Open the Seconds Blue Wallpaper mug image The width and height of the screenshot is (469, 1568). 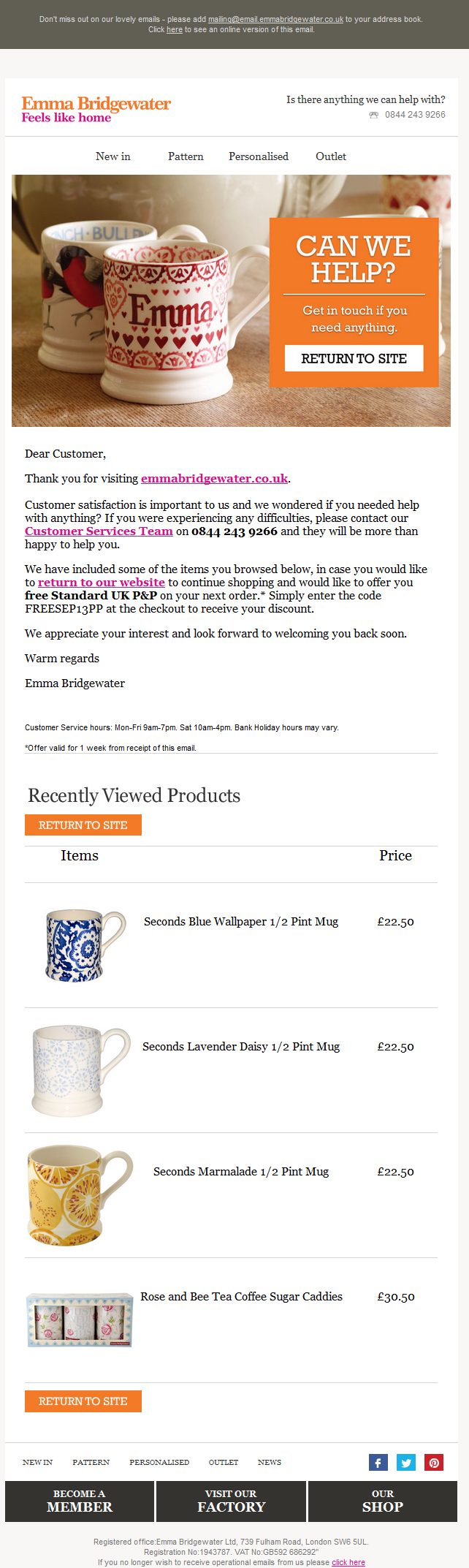point(85,944)
